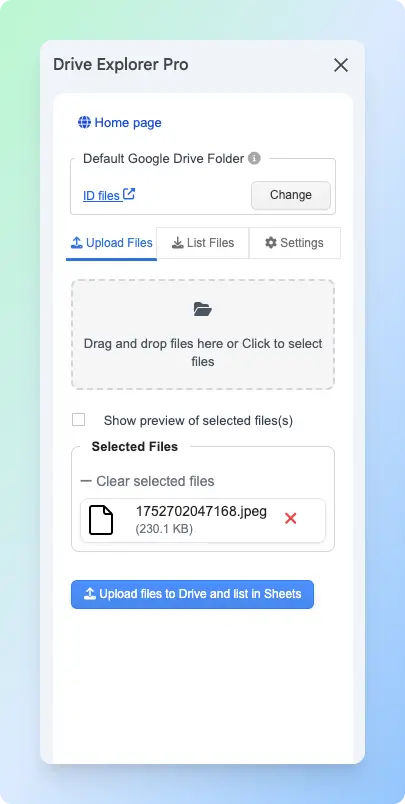Click the download icon in List Files tab
Viewport: 405px width, 804px height.
tap(177, 243)
